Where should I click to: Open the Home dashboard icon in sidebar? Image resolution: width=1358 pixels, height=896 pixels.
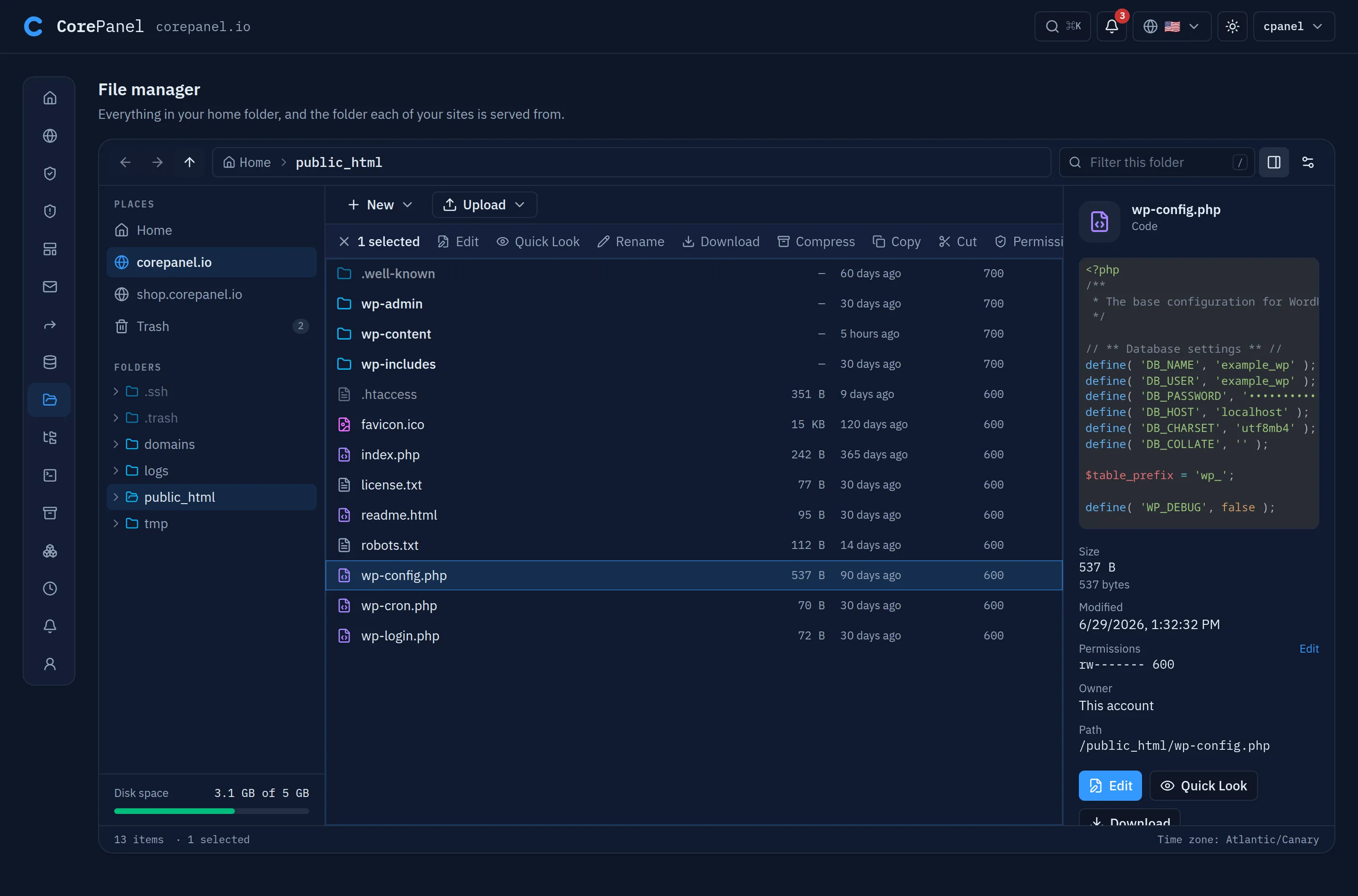tap(50, 98)
